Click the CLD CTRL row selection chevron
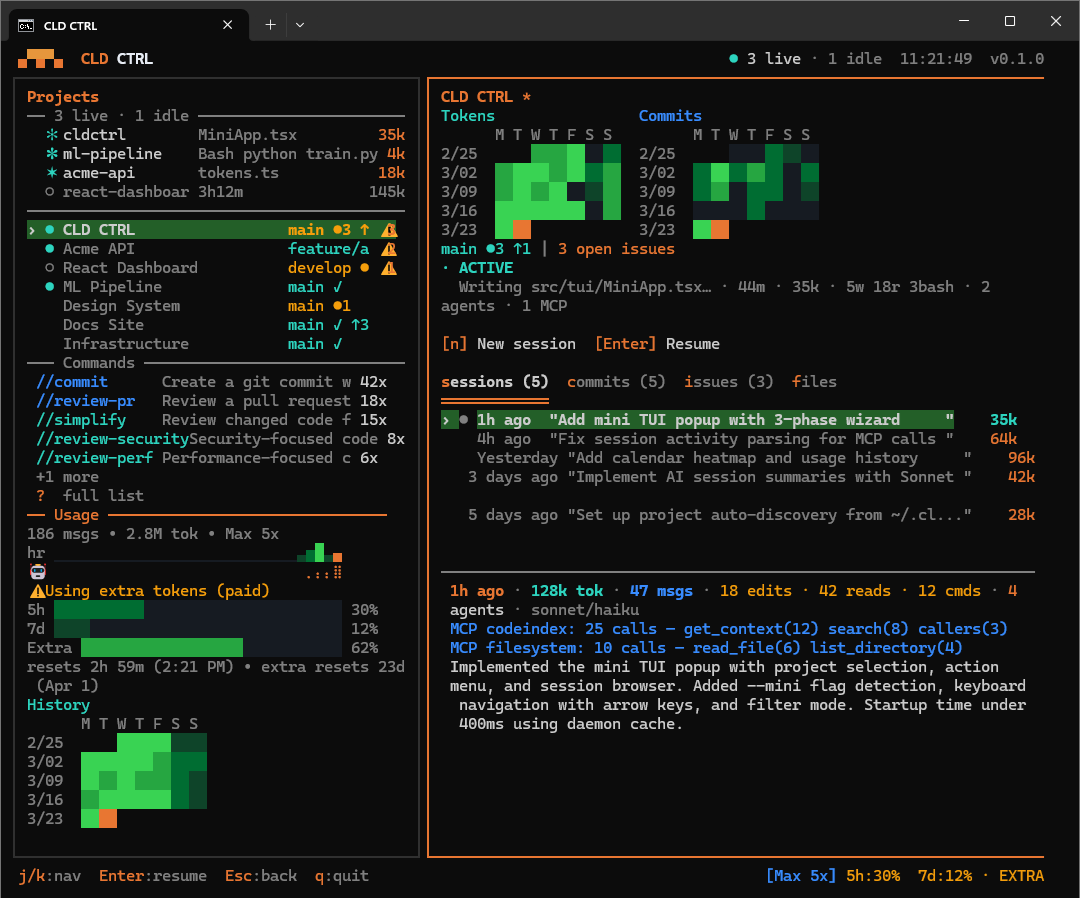1080x898 pixels. tap(32, 229)
